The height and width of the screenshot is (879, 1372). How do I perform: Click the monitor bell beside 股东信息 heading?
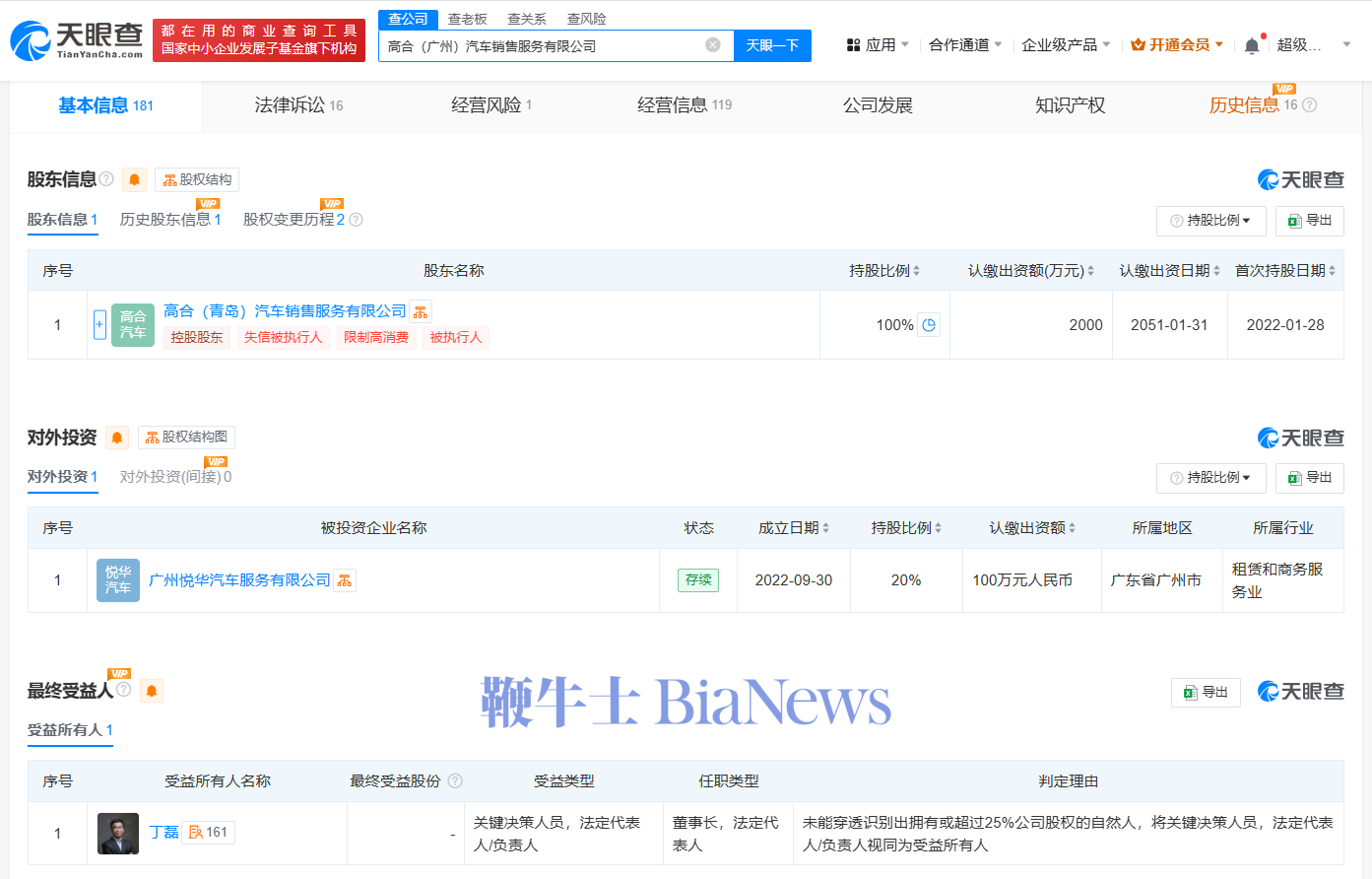(x=135, y=179)
